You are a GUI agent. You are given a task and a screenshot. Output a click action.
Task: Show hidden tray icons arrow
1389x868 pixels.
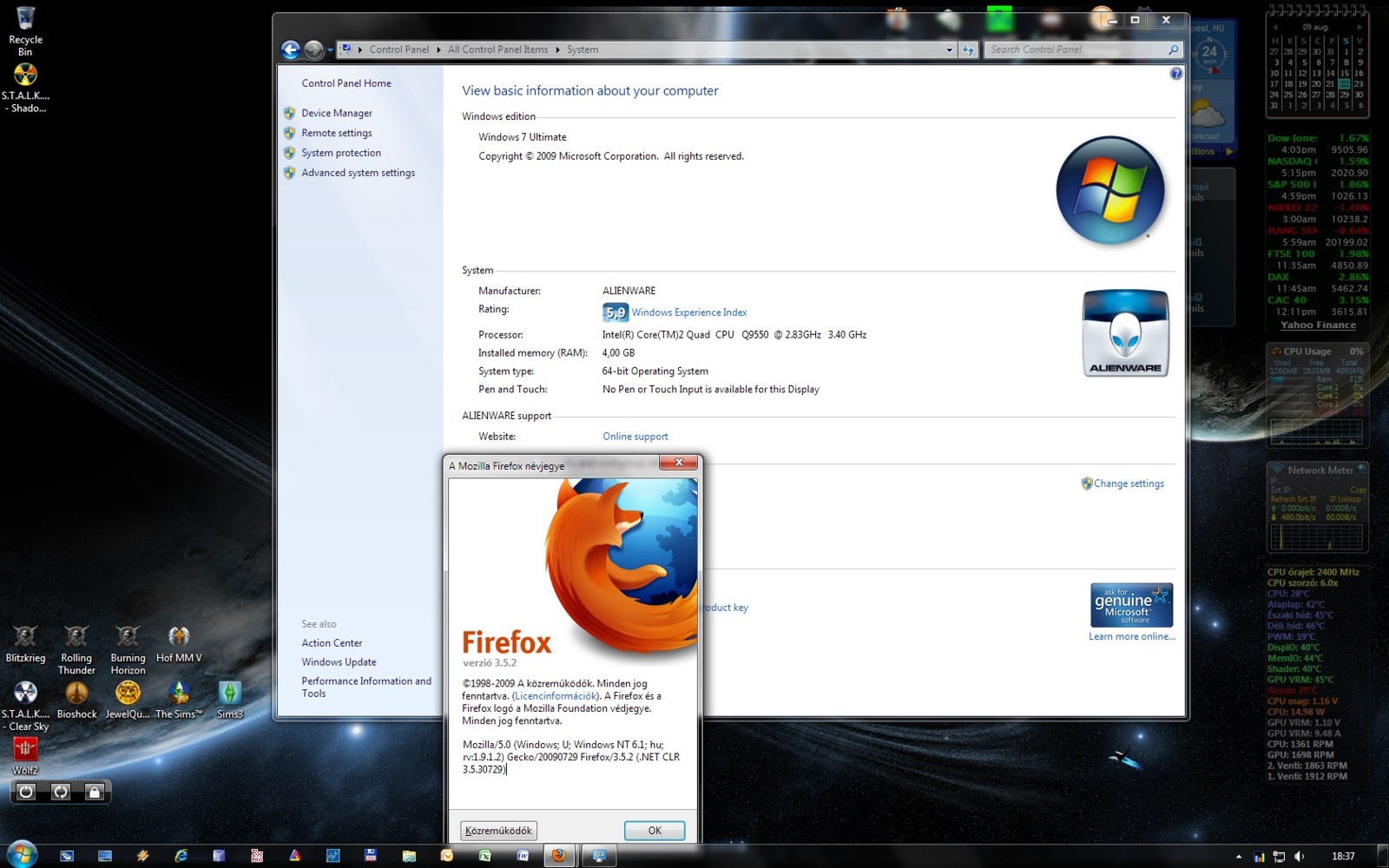pyautogui.click(x=1239, y=857)
